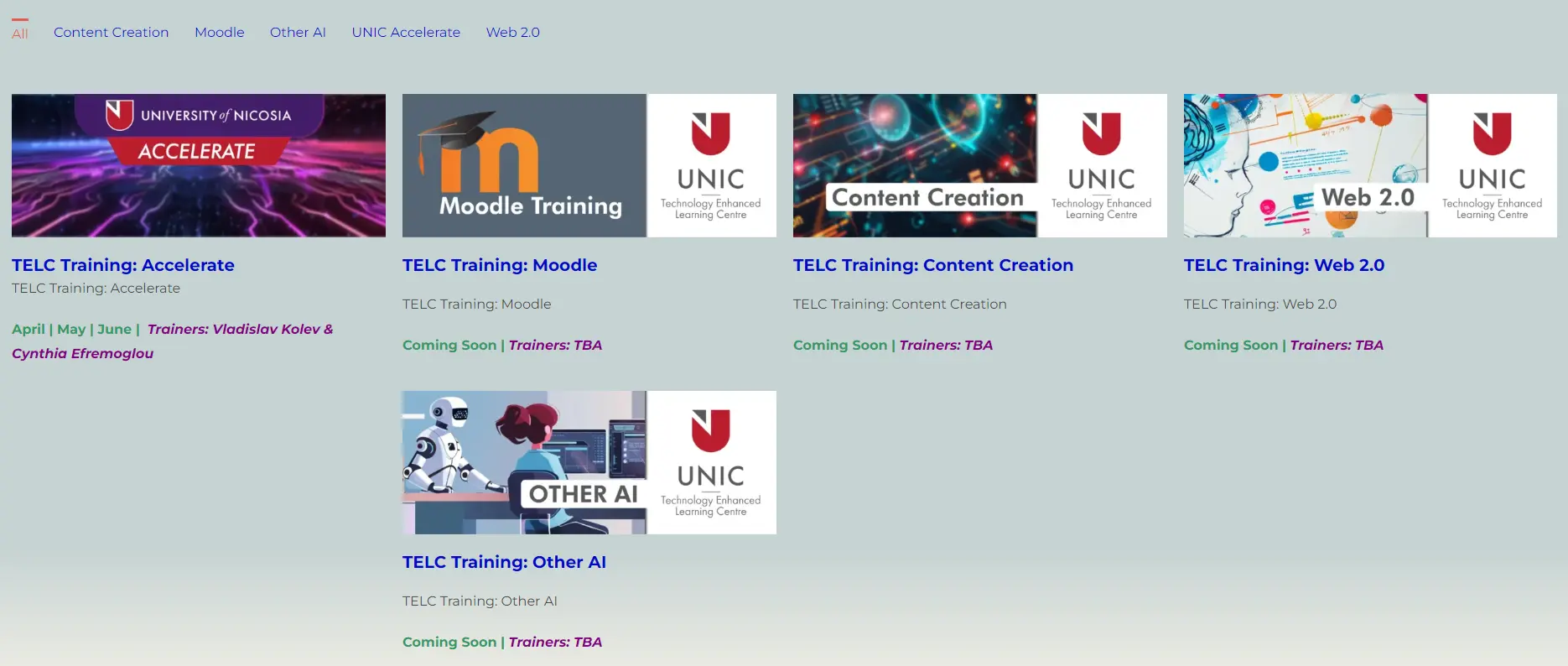Open TELC Training: Web 2.0 title link
Image resolution: width=1568 pixels, height=666 pixels.
pos(1284,265)
